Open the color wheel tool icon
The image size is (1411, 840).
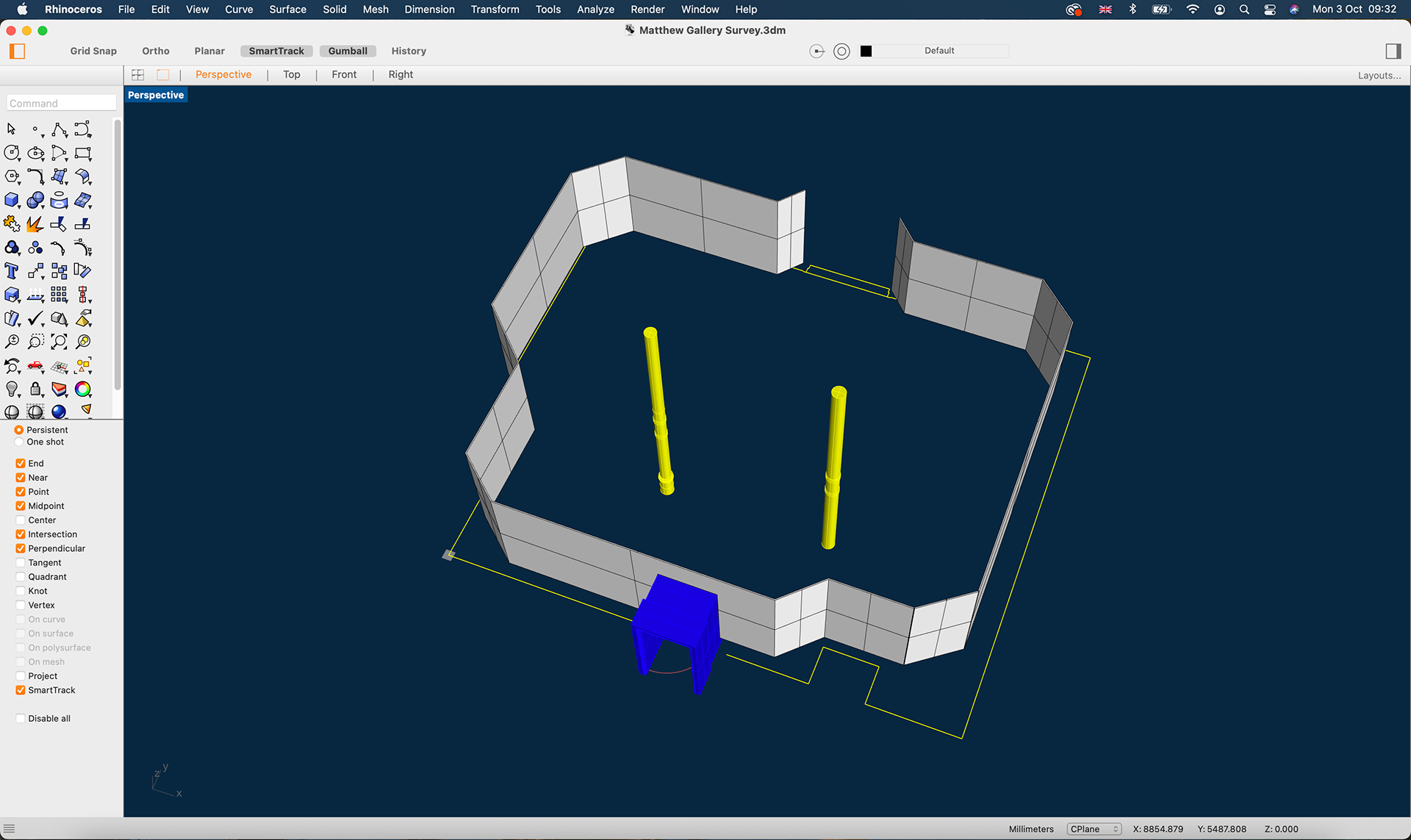point(83,389)
